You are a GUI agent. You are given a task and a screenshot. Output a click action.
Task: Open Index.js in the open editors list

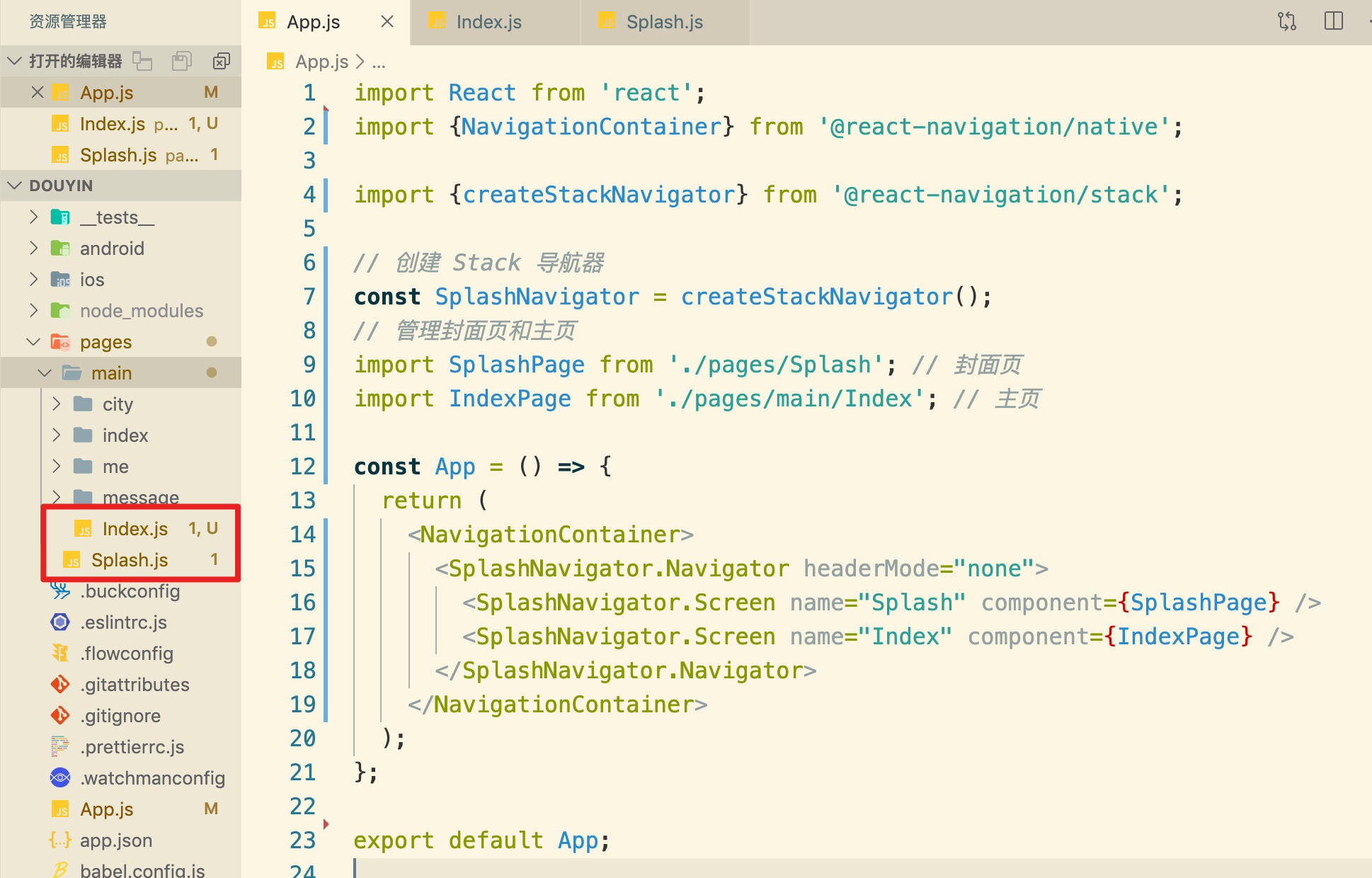click(120, 124)
